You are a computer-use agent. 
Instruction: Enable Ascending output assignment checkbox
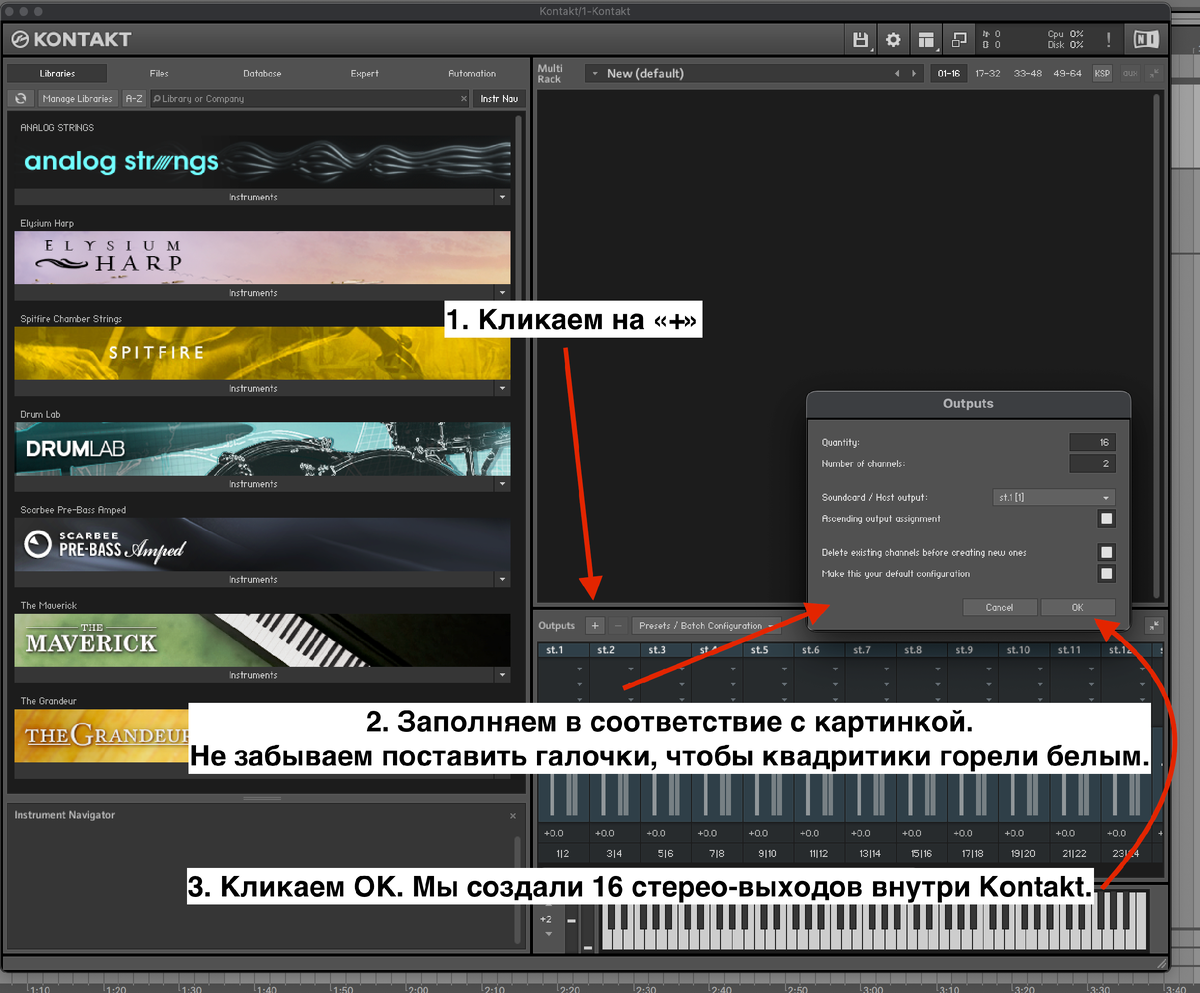(x=1106, y=519)
